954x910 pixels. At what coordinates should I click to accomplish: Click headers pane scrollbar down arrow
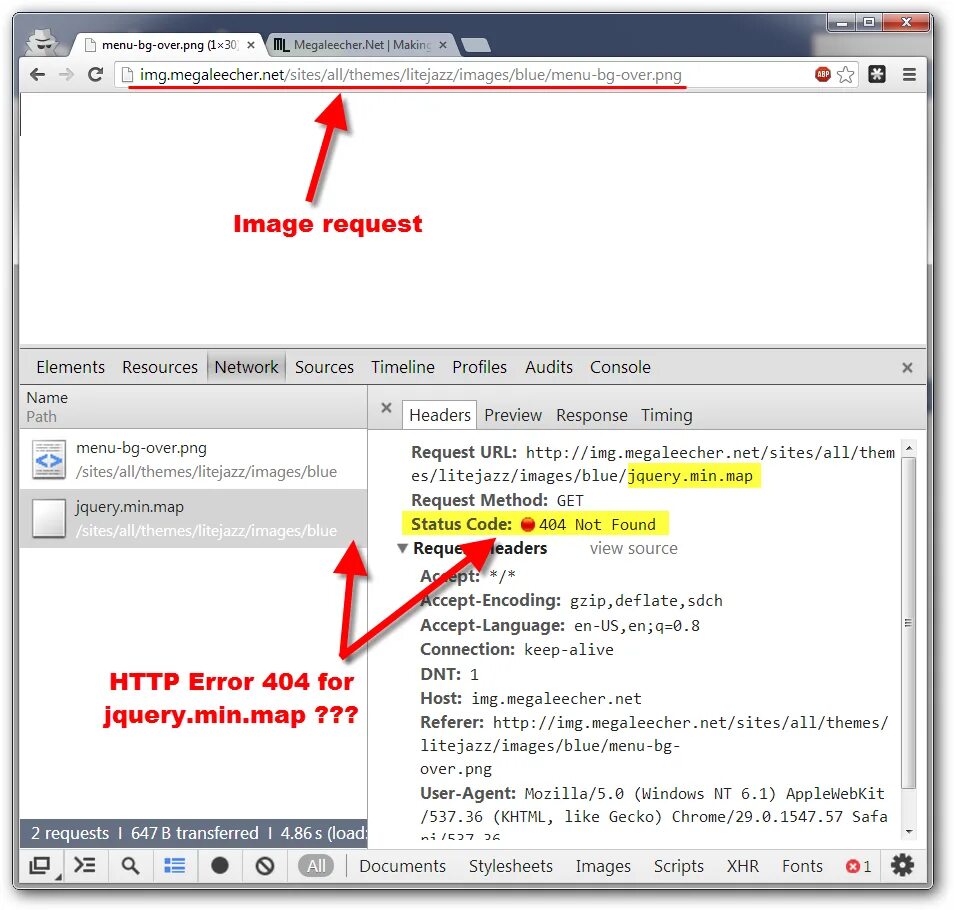[908, 832]
